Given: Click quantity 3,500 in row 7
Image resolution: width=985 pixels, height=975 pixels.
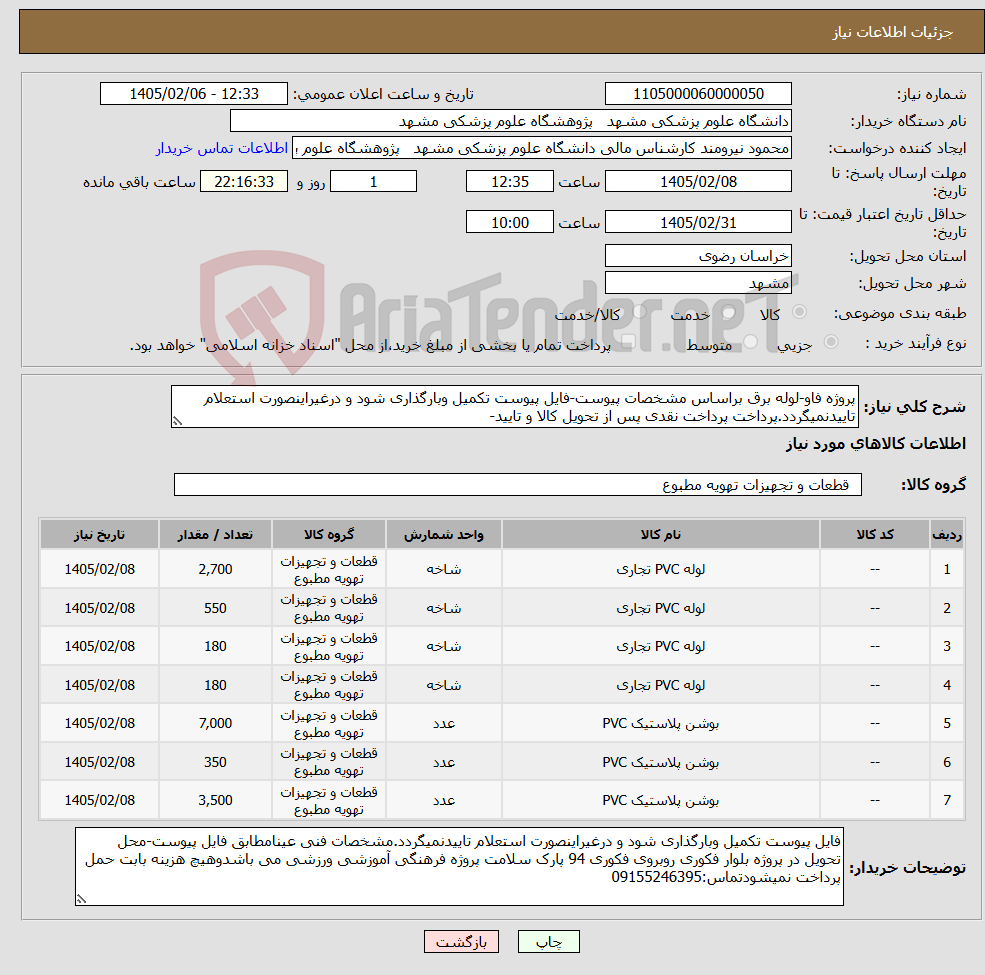Looking at the screenshot, I should click(x=215, y=800).
